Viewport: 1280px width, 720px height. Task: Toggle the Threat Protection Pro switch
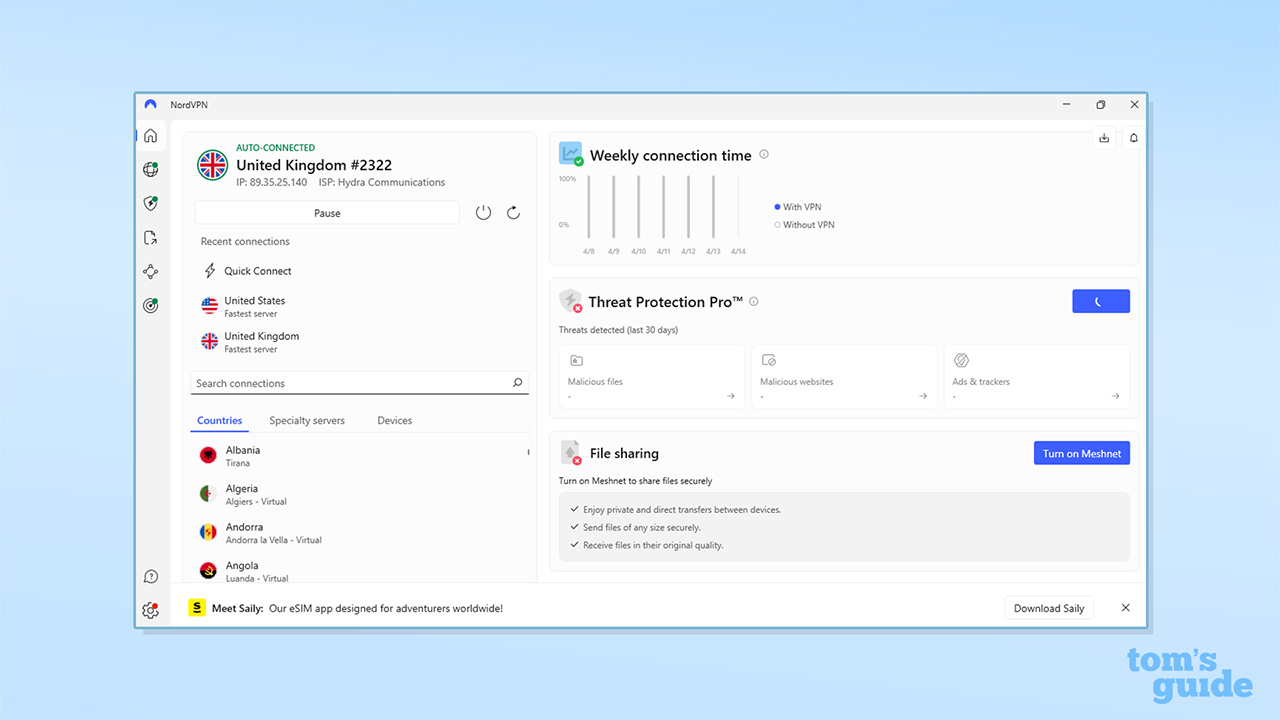point(1101,301)
